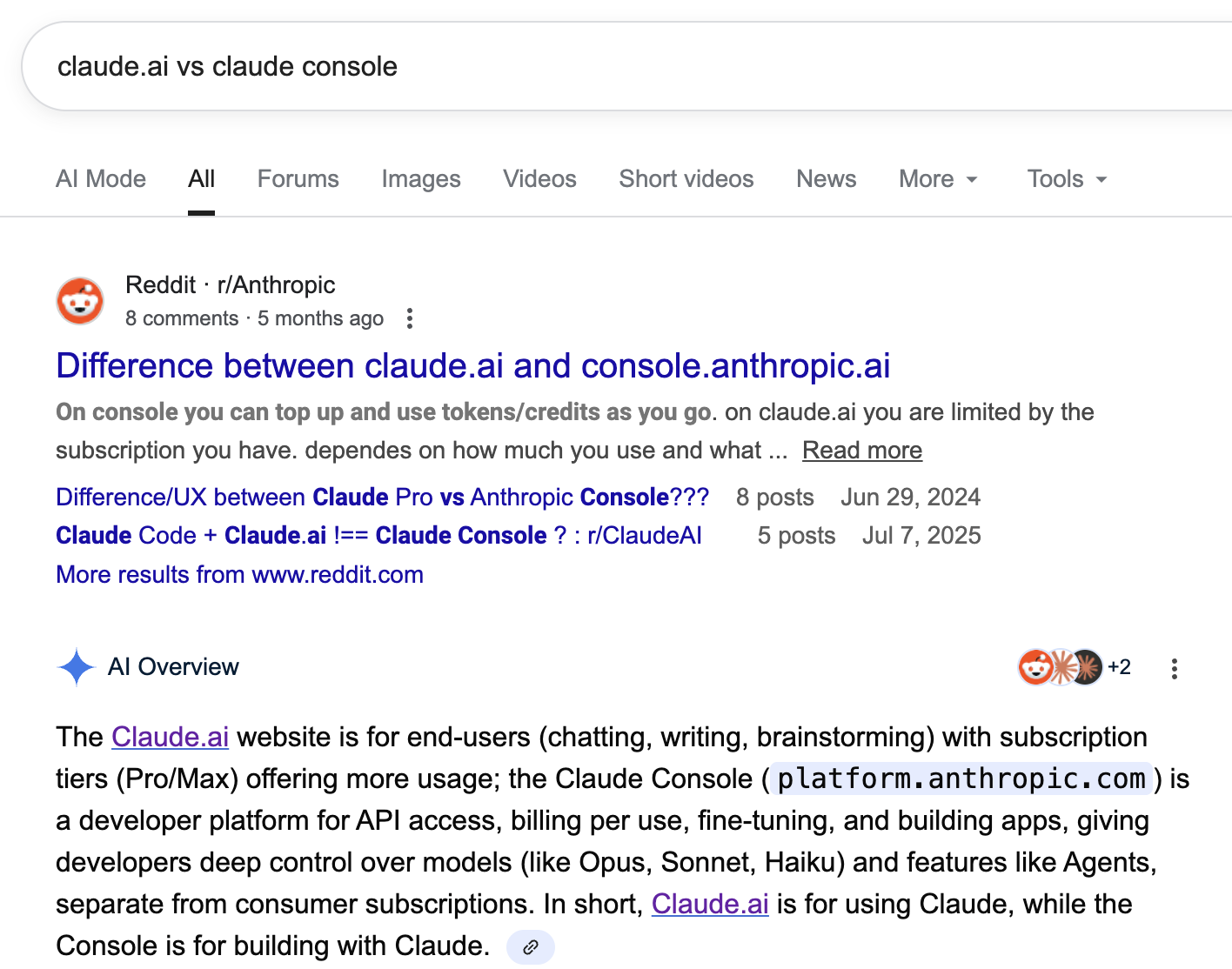Click the AI Overview sparkle icon
The image size is (1232, 969).
point(76,667)
